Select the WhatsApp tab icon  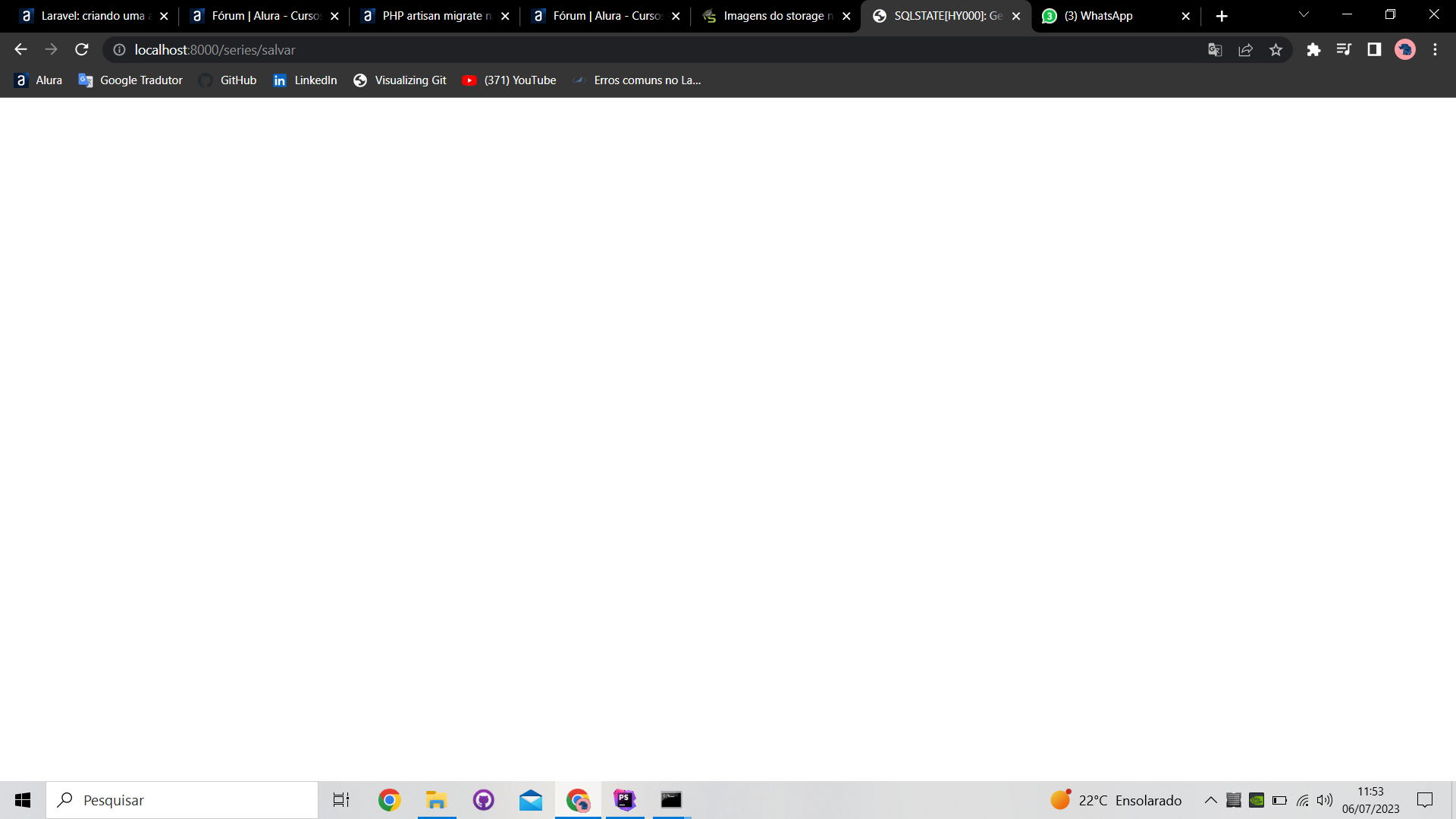tap(1049, 16)
